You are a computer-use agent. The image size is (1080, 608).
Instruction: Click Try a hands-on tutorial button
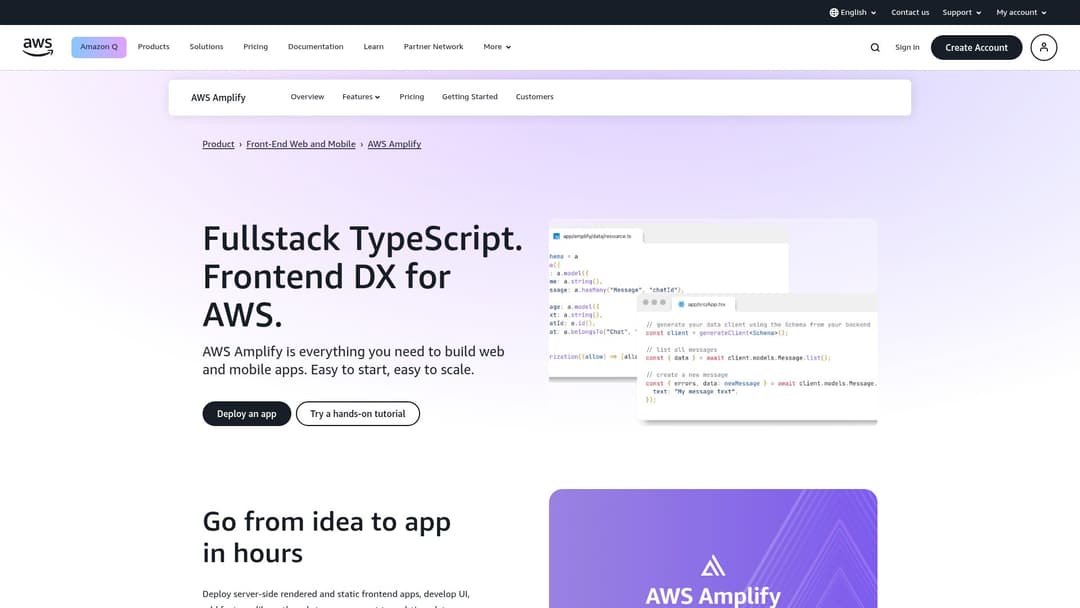[x=357, y=414]
